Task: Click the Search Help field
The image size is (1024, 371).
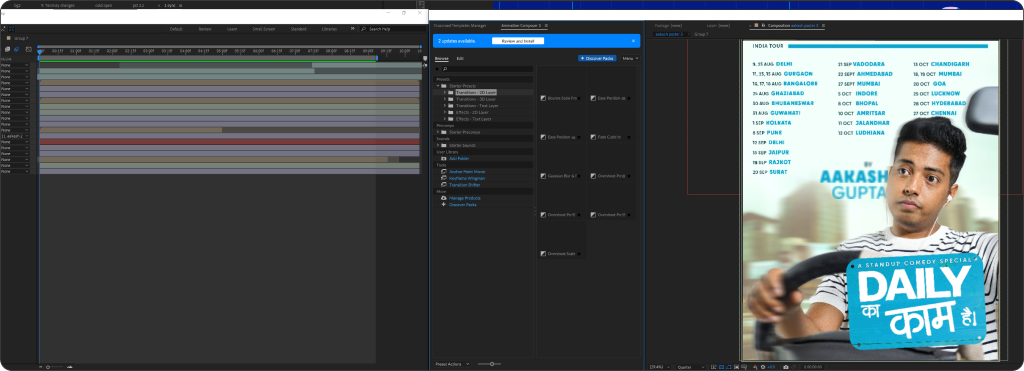Action: [x=392, y=29]
